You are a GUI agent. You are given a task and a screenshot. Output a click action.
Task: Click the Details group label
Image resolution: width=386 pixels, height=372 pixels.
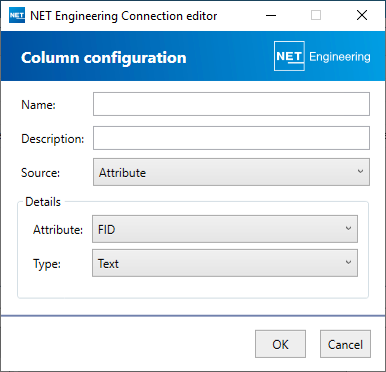point(43,202)
